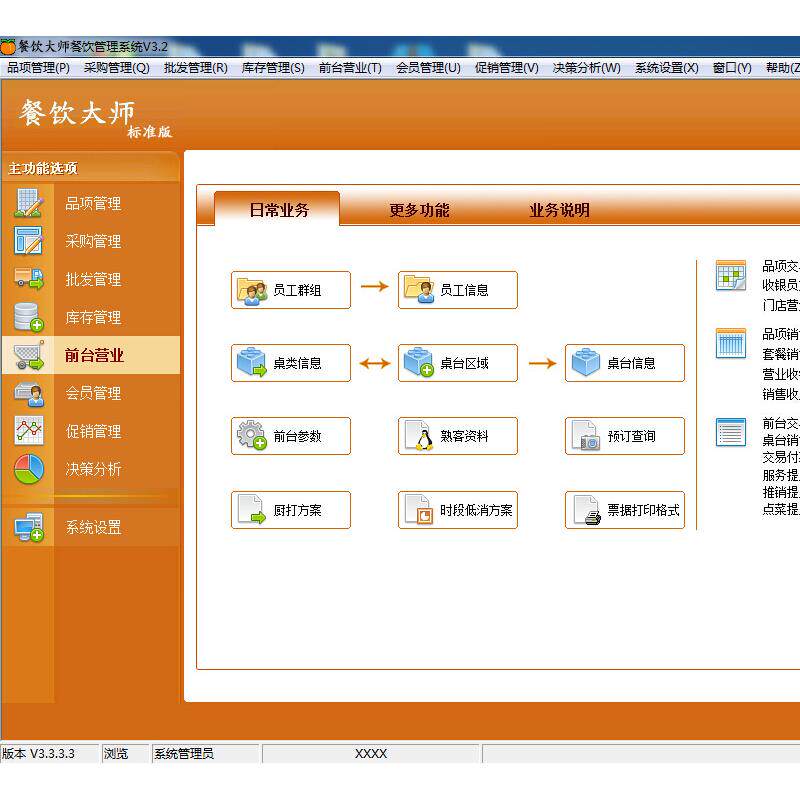800x800 pixels.
Task: Click the 前台参数 gear icon
Action: [x=252, y=435]
